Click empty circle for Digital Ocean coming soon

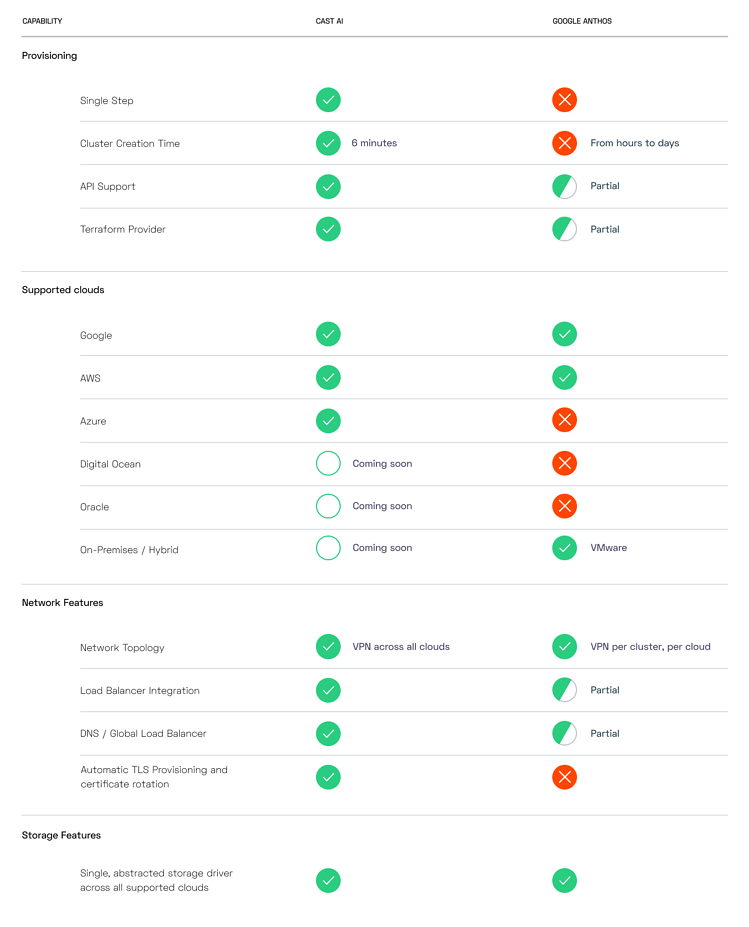coord(328,463)
